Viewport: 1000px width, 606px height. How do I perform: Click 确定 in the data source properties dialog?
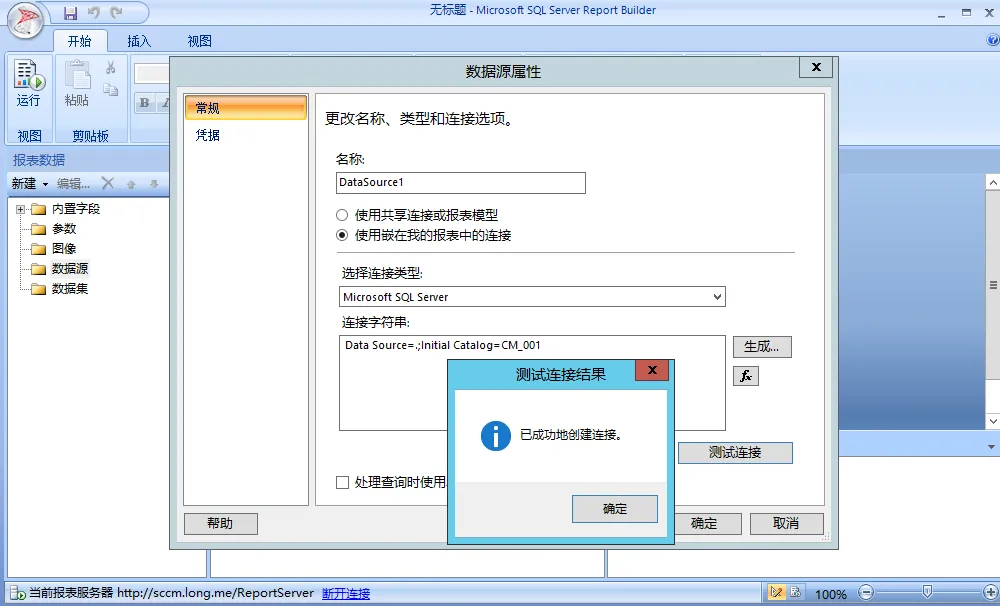(x=708, y=524)
